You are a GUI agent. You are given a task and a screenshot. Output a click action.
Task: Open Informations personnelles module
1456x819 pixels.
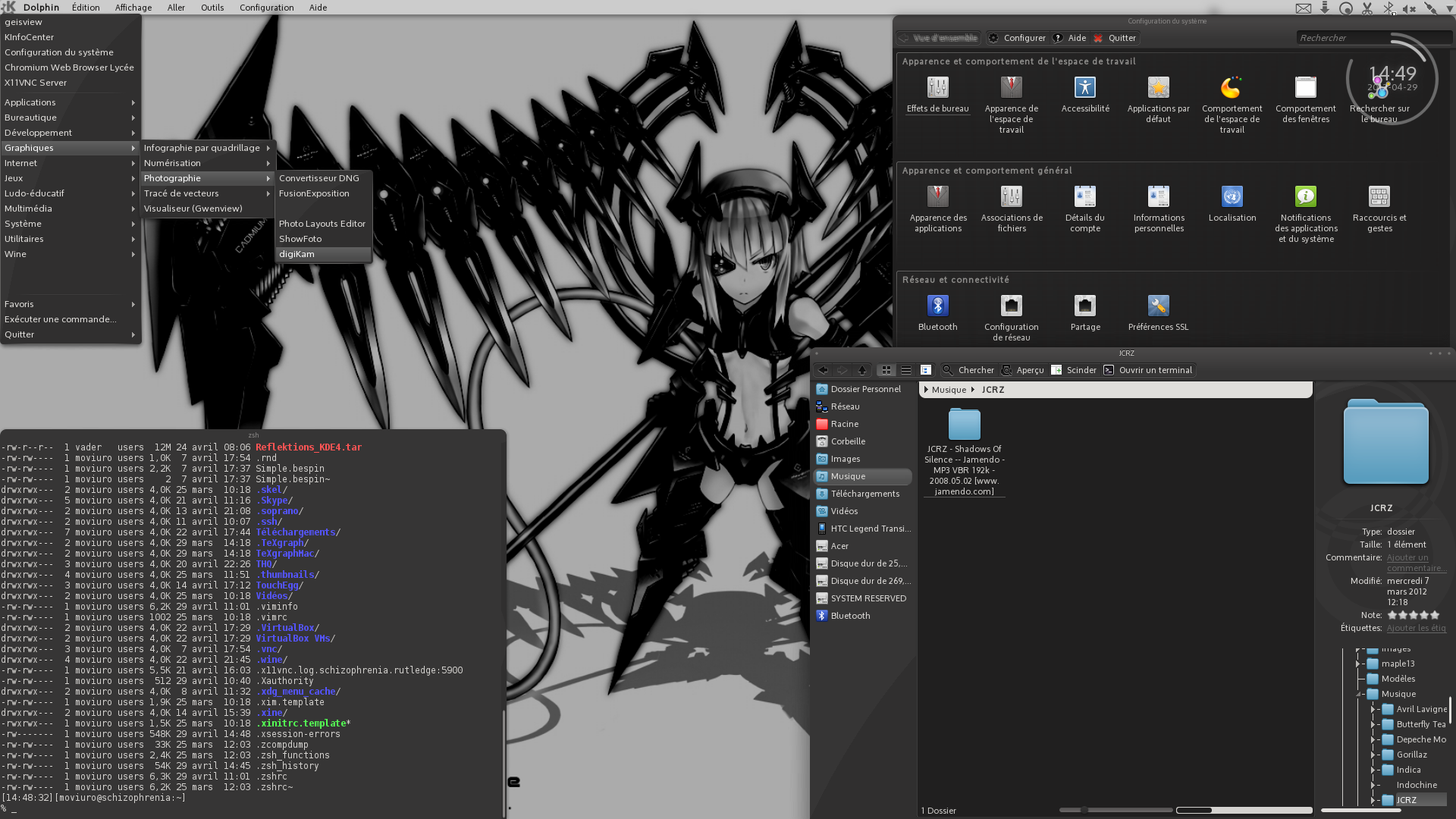coord(1159,209)
